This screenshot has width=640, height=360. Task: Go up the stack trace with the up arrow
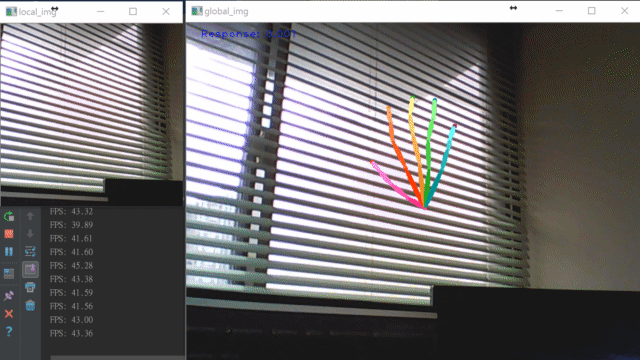coord(30,216)
